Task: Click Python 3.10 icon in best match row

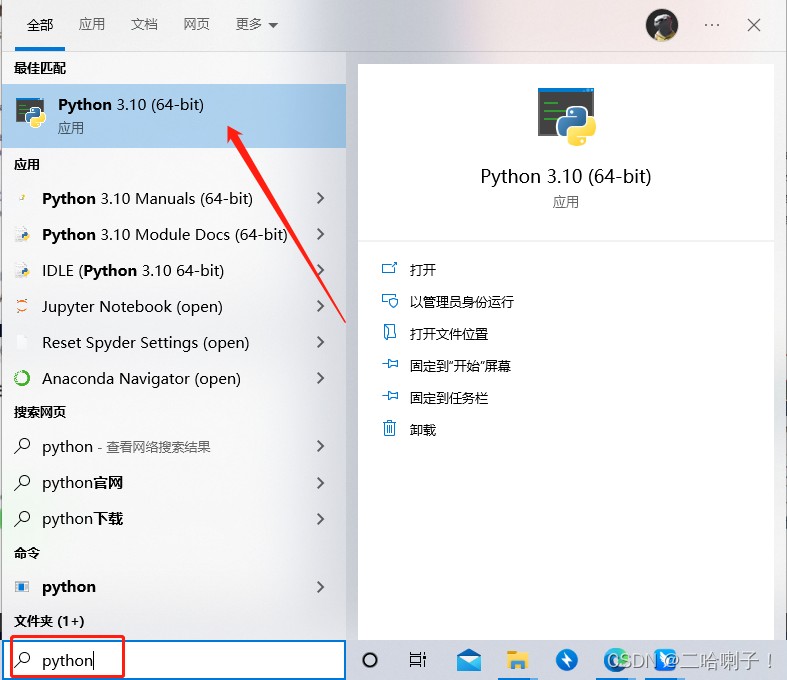Action: [31, 113]
